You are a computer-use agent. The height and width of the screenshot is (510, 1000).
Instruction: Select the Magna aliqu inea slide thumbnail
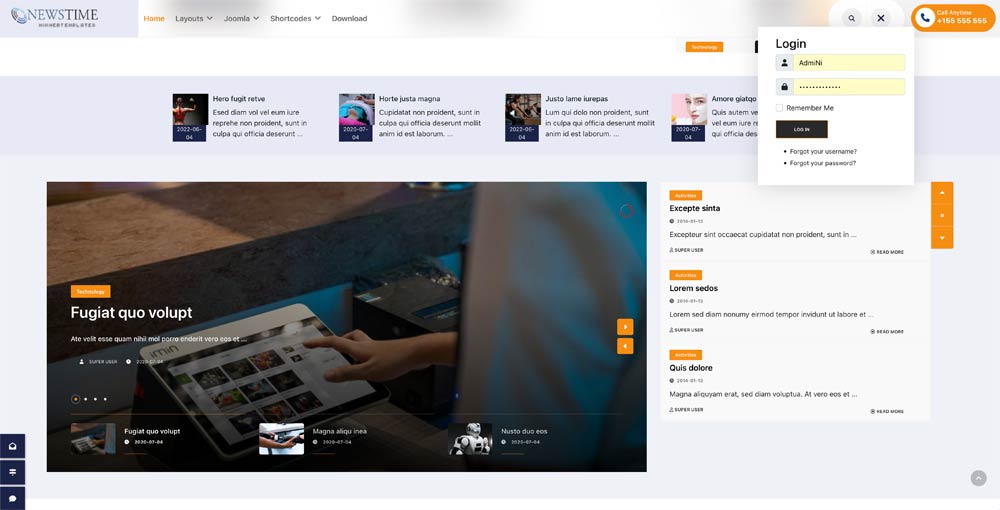pos(281,438)
